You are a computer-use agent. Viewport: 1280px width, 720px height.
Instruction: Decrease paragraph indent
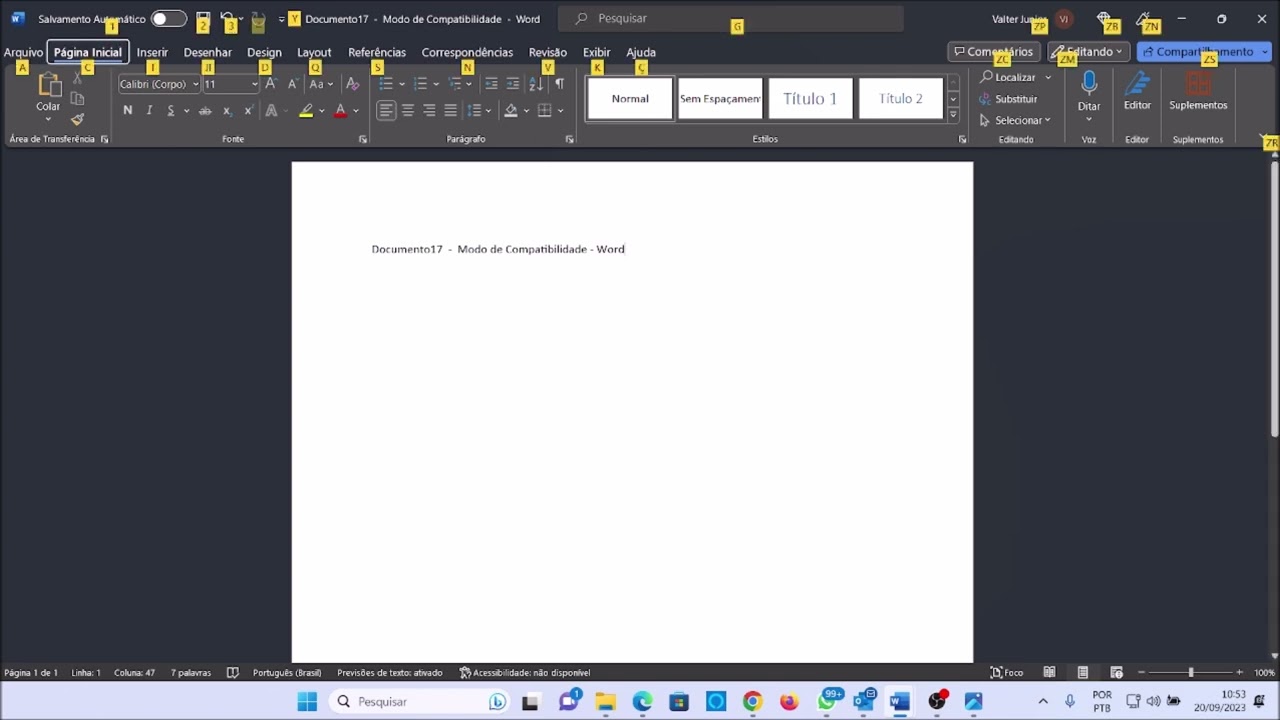491,84
